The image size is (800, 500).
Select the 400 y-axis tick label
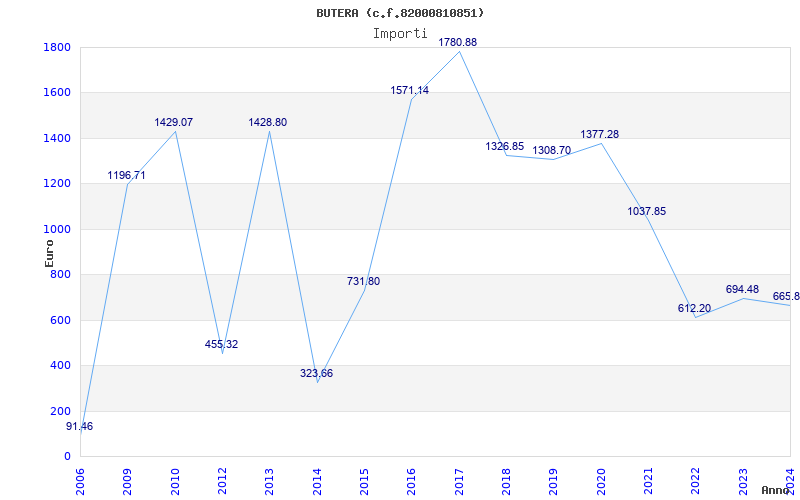point(61,366)
